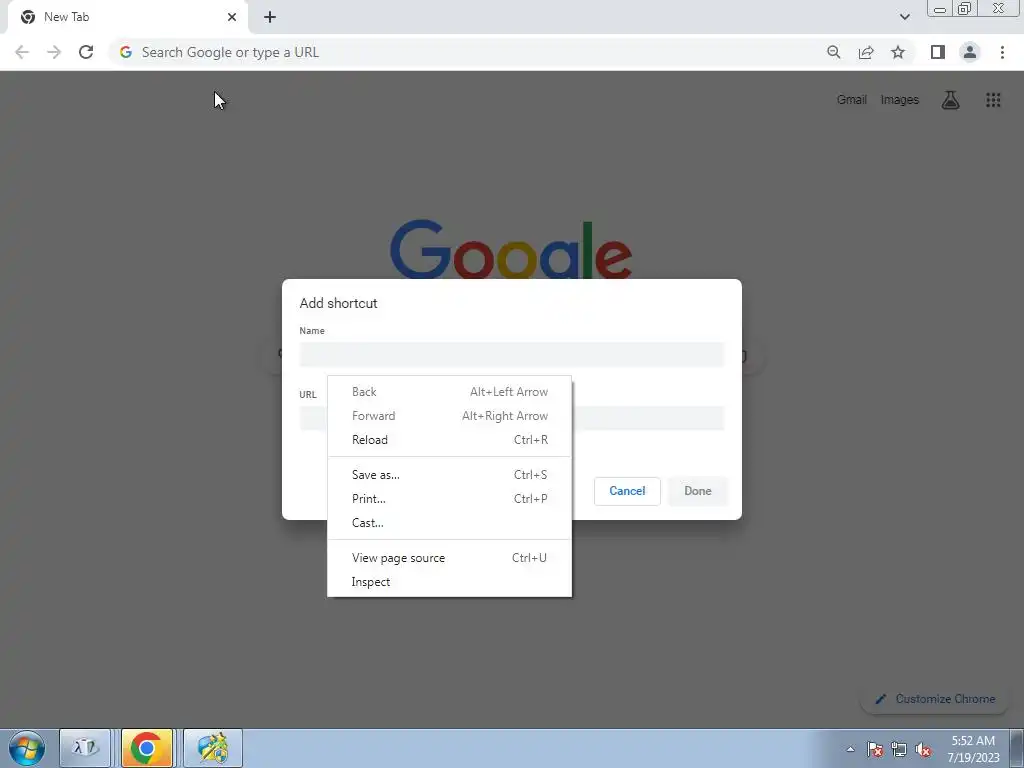Open the taskbar clock showing 5:52 AM
This screenshot has height=768, width=1024.
tap(973, 749)
